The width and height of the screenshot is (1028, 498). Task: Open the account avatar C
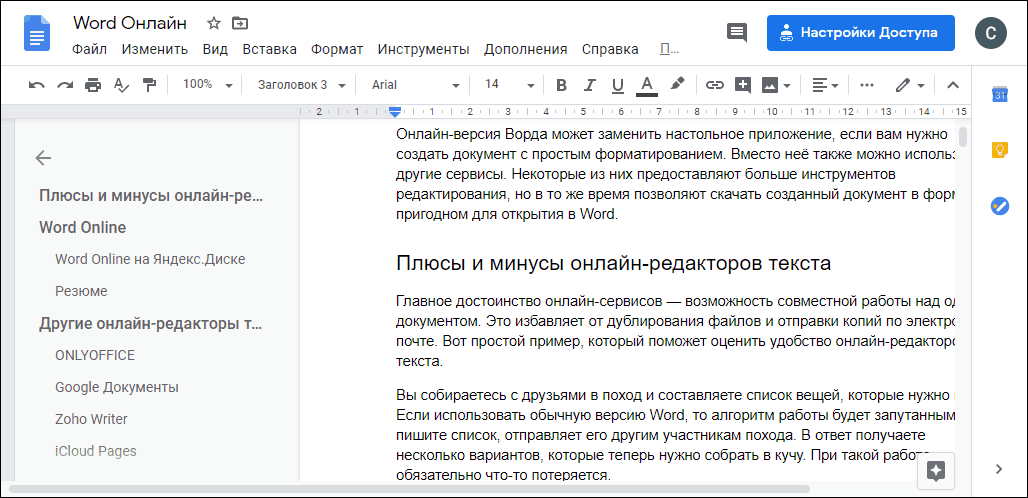click(x=991, y=32)
